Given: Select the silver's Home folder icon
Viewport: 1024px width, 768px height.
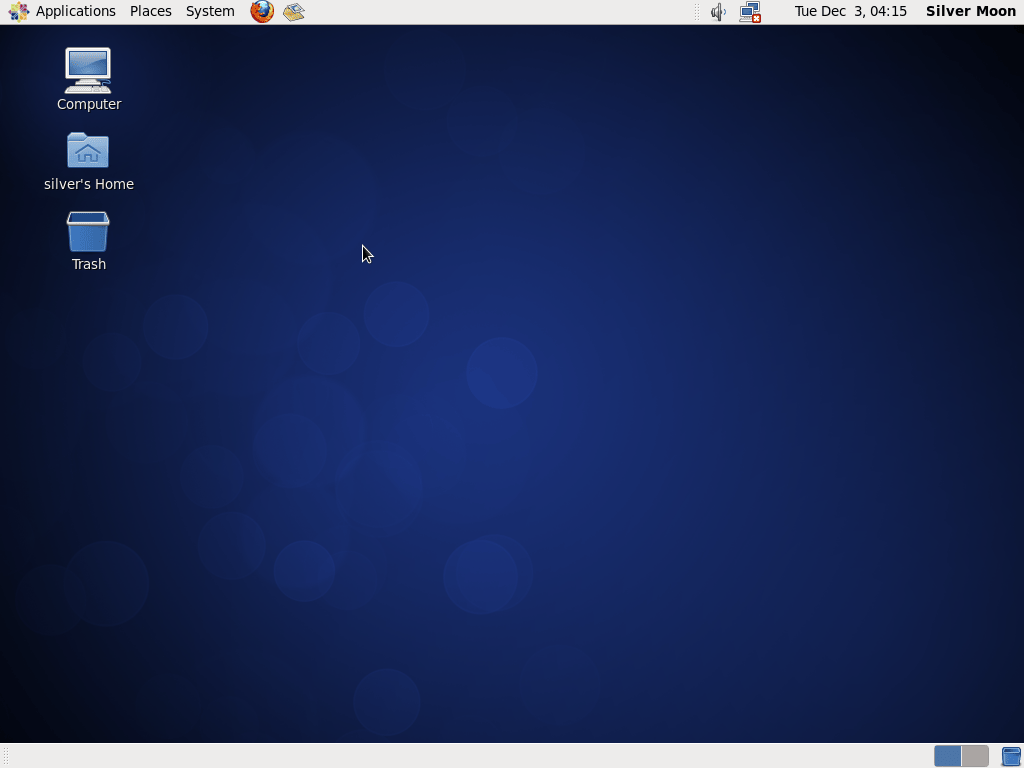Looking at the screenshot, I should click(88, 150).
